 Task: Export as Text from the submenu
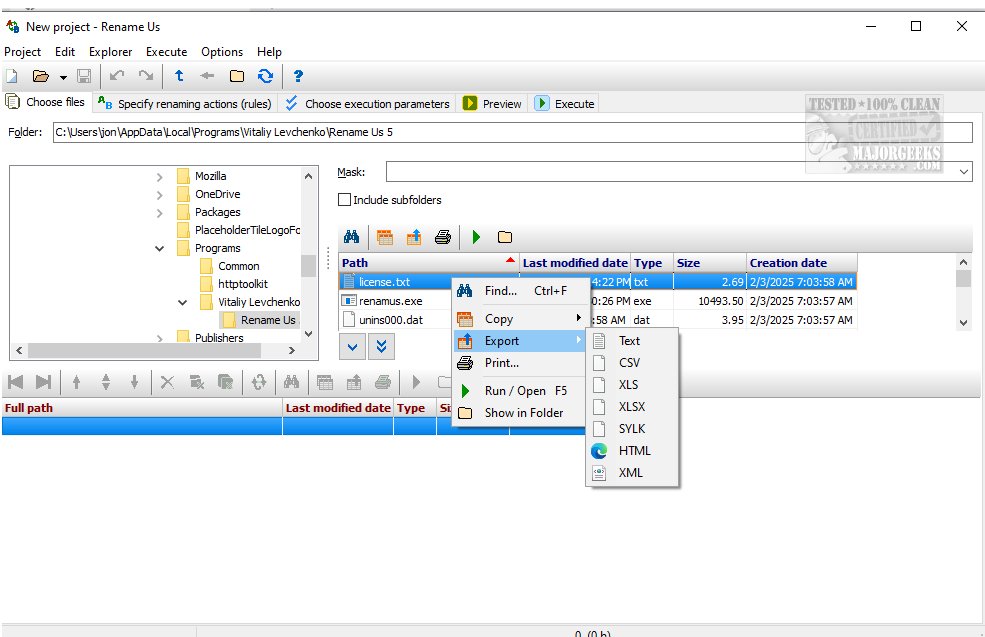coord(632,340)
